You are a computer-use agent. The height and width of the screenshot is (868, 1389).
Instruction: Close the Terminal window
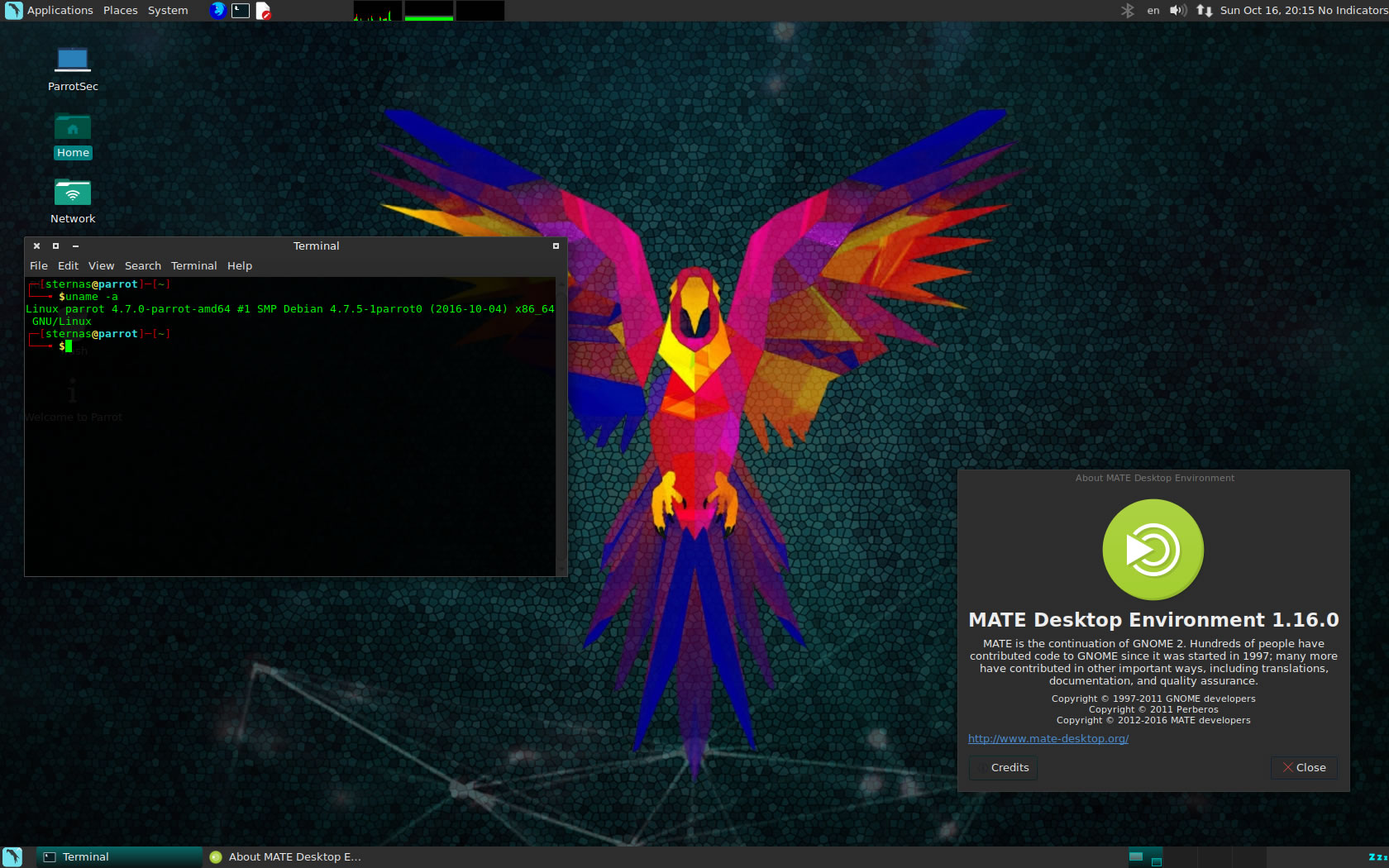[36, 246]
